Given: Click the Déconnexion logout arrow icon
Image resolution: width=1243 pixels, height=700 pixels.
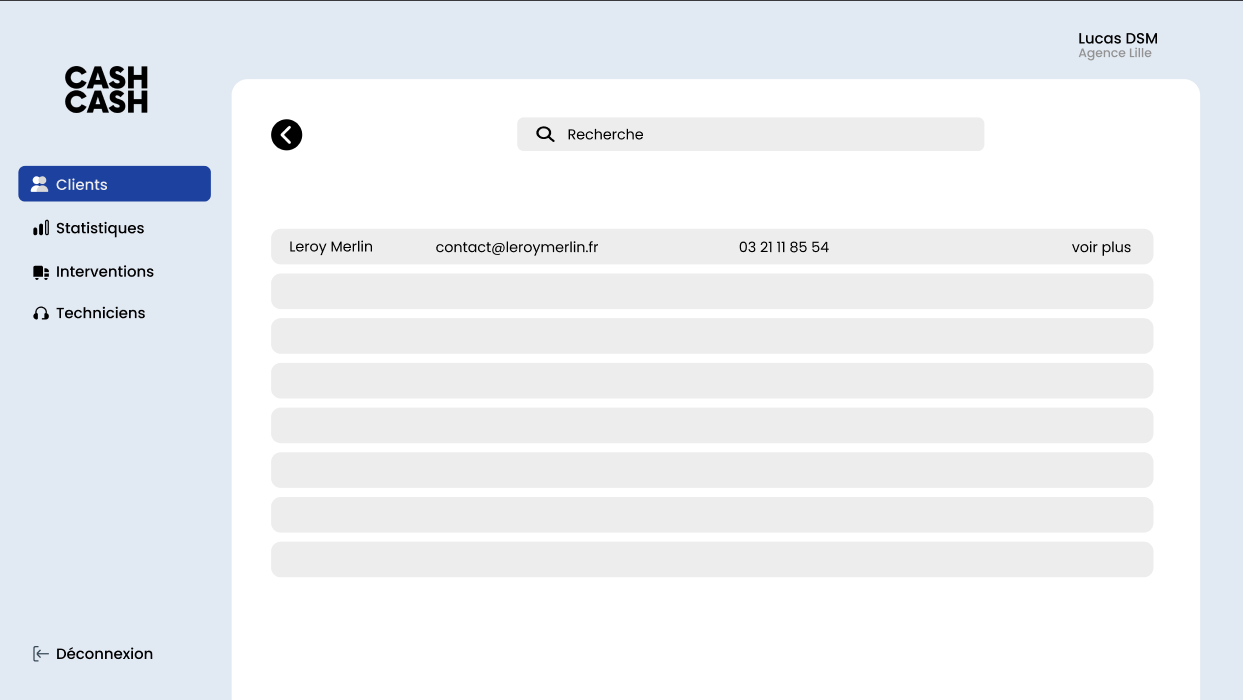Looking at the screenshot, I should [x=41, y=654].
